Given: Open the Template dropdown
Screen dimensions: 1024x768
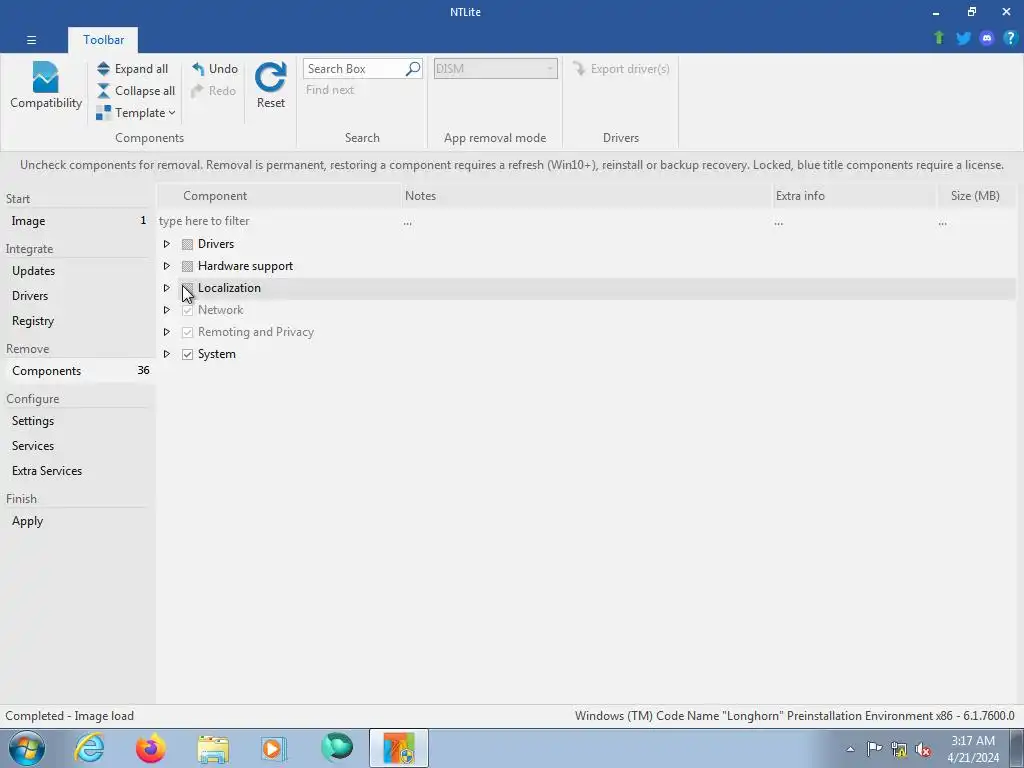Looking at the screenshot, I should (136, 113).
